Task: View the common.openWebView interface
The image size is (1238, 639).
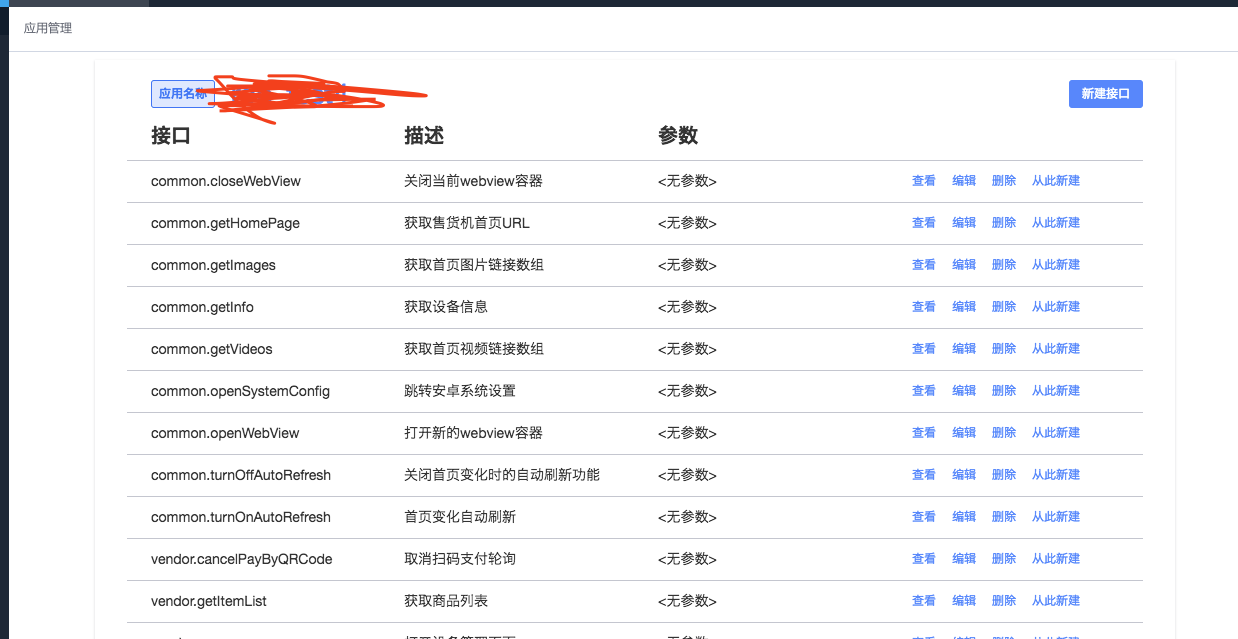Action: click(x=924, y=433)
